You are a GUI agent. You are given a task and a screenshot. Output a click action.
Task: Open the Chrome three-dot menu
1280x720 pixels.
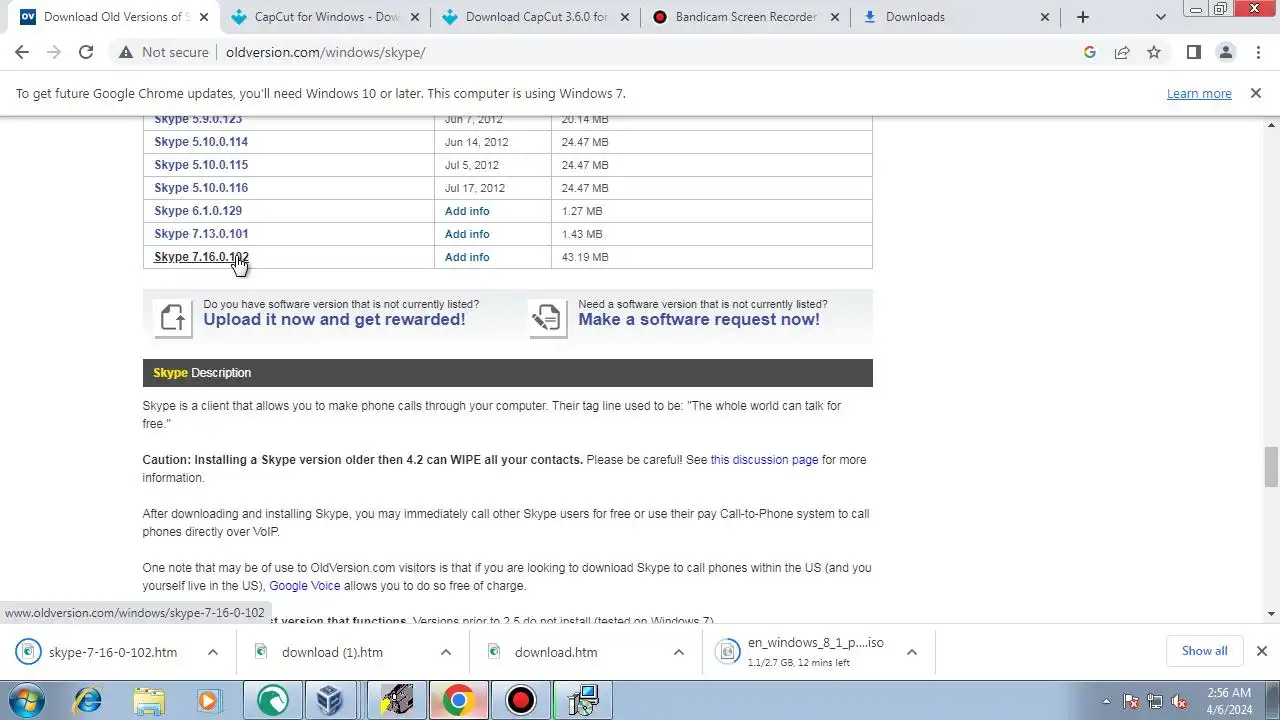1257,52
